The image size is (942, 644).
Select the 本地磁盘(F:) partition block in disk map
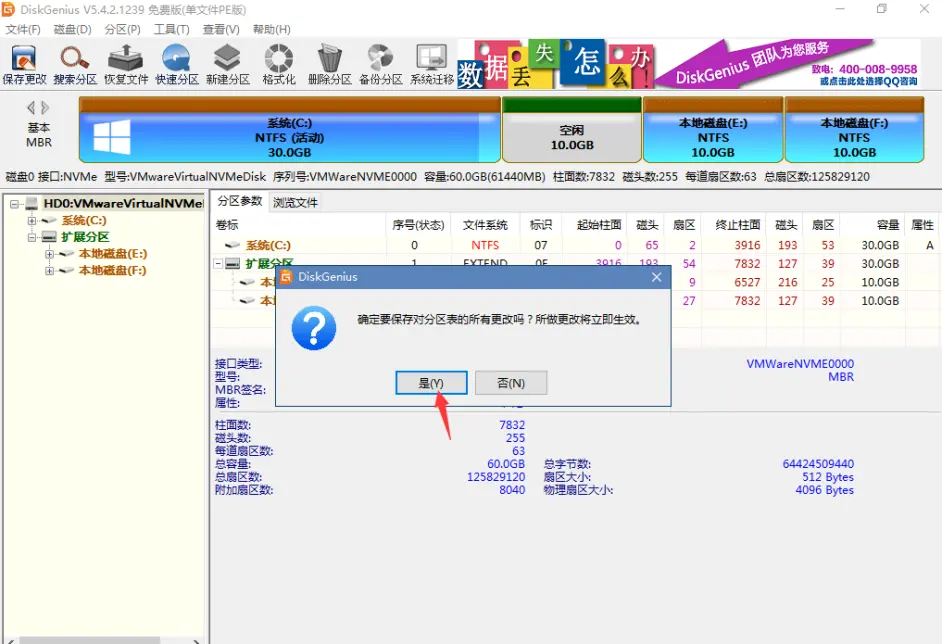(854, 130)
